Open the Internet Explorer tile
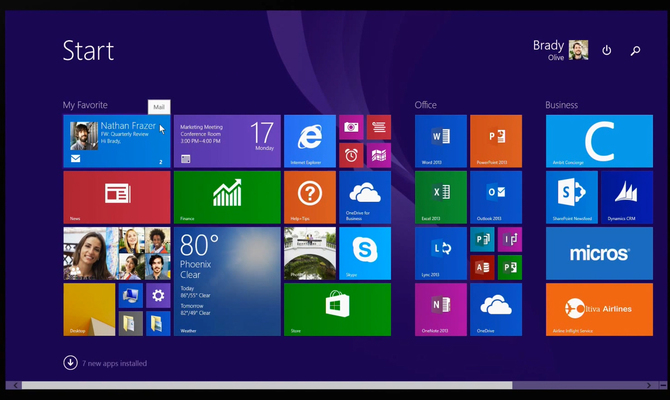The width and height of the screenshot is (670, 400). [310, 140]
